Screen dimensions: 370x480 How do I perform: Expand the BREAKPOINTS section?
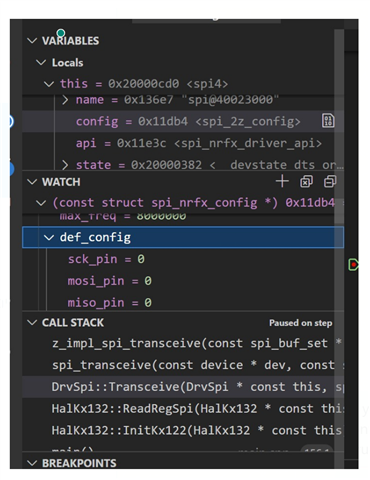click(x=32, y=463)
